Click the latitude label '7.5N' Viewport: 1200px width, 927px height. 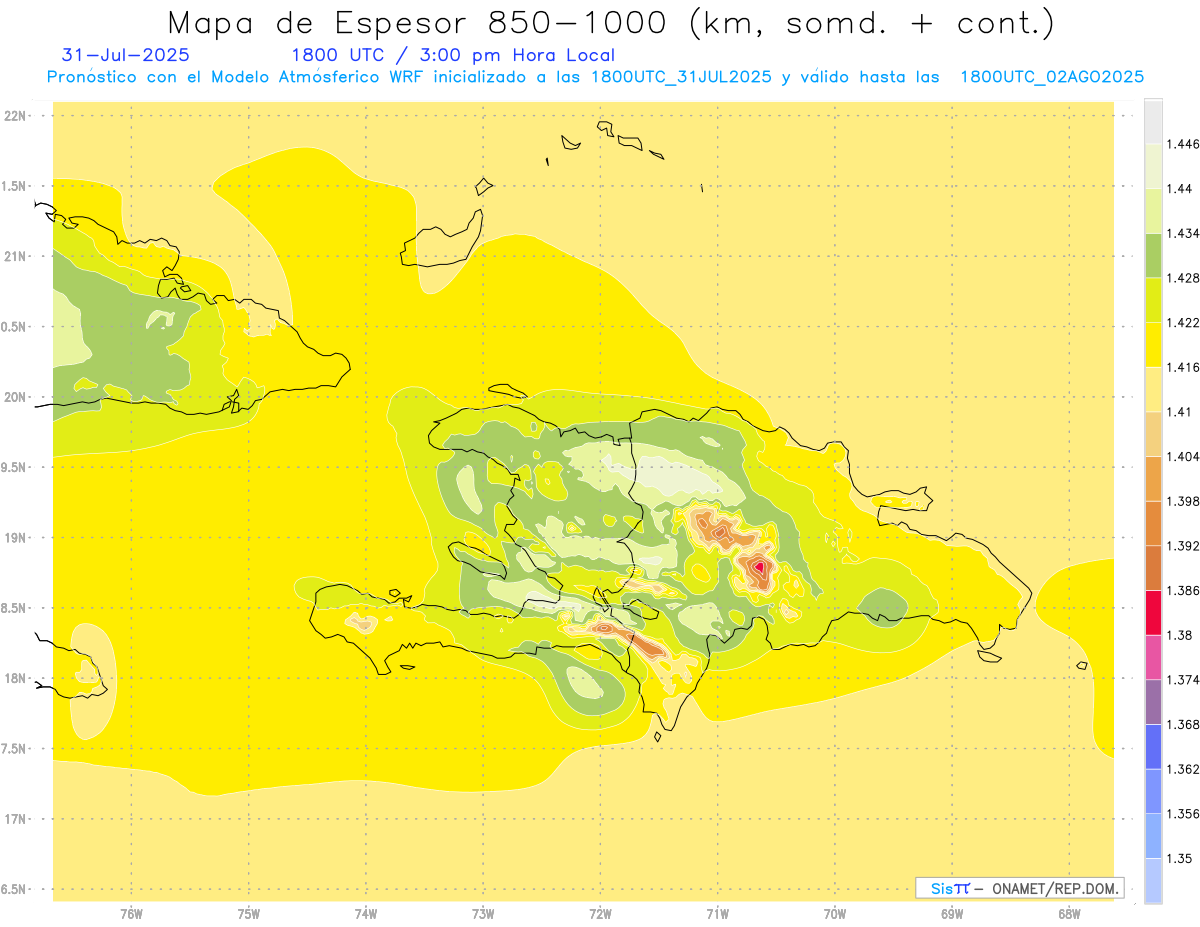(x=13, y=749)
